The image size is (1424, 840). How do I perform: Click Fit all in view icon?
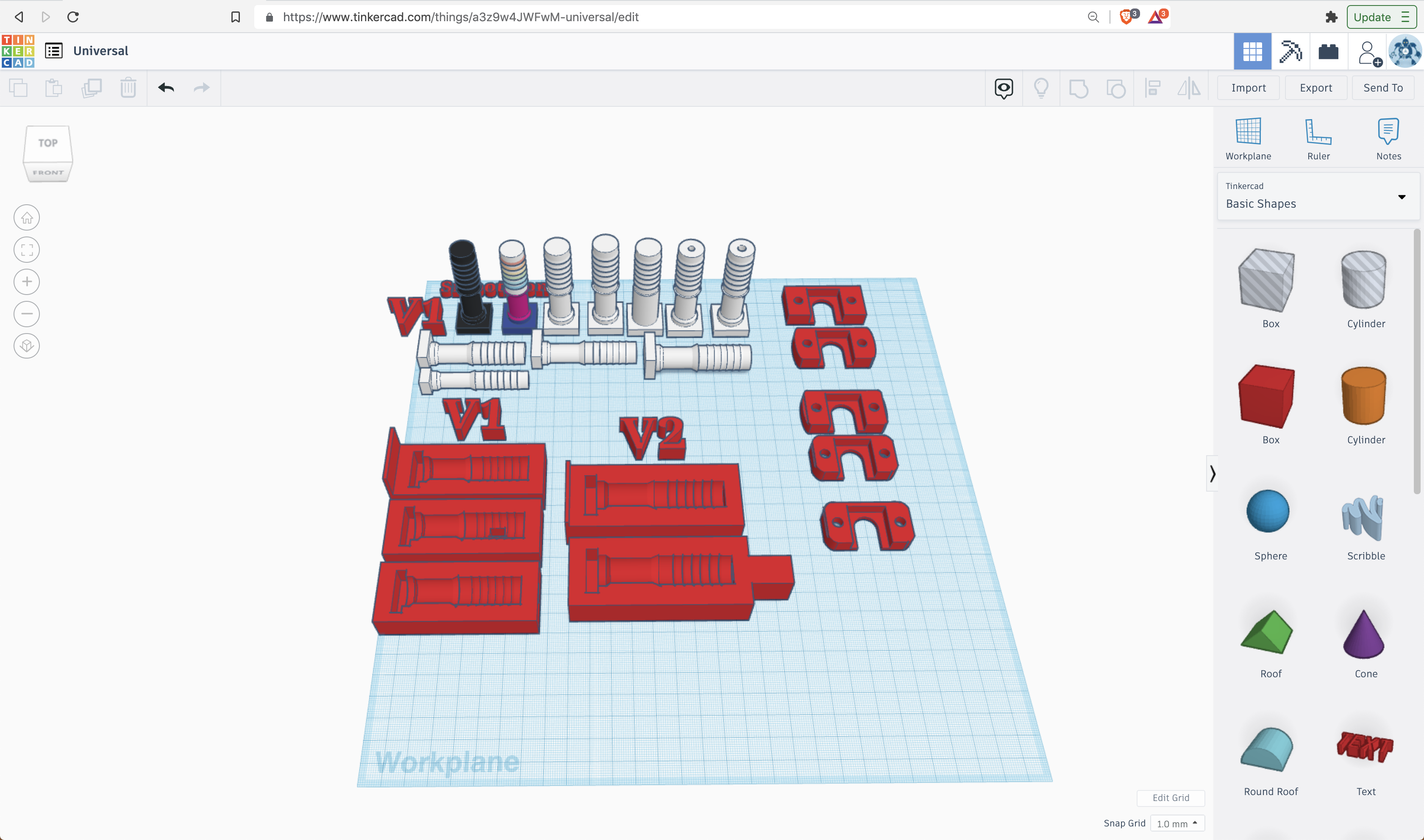[x=27, y=250]
